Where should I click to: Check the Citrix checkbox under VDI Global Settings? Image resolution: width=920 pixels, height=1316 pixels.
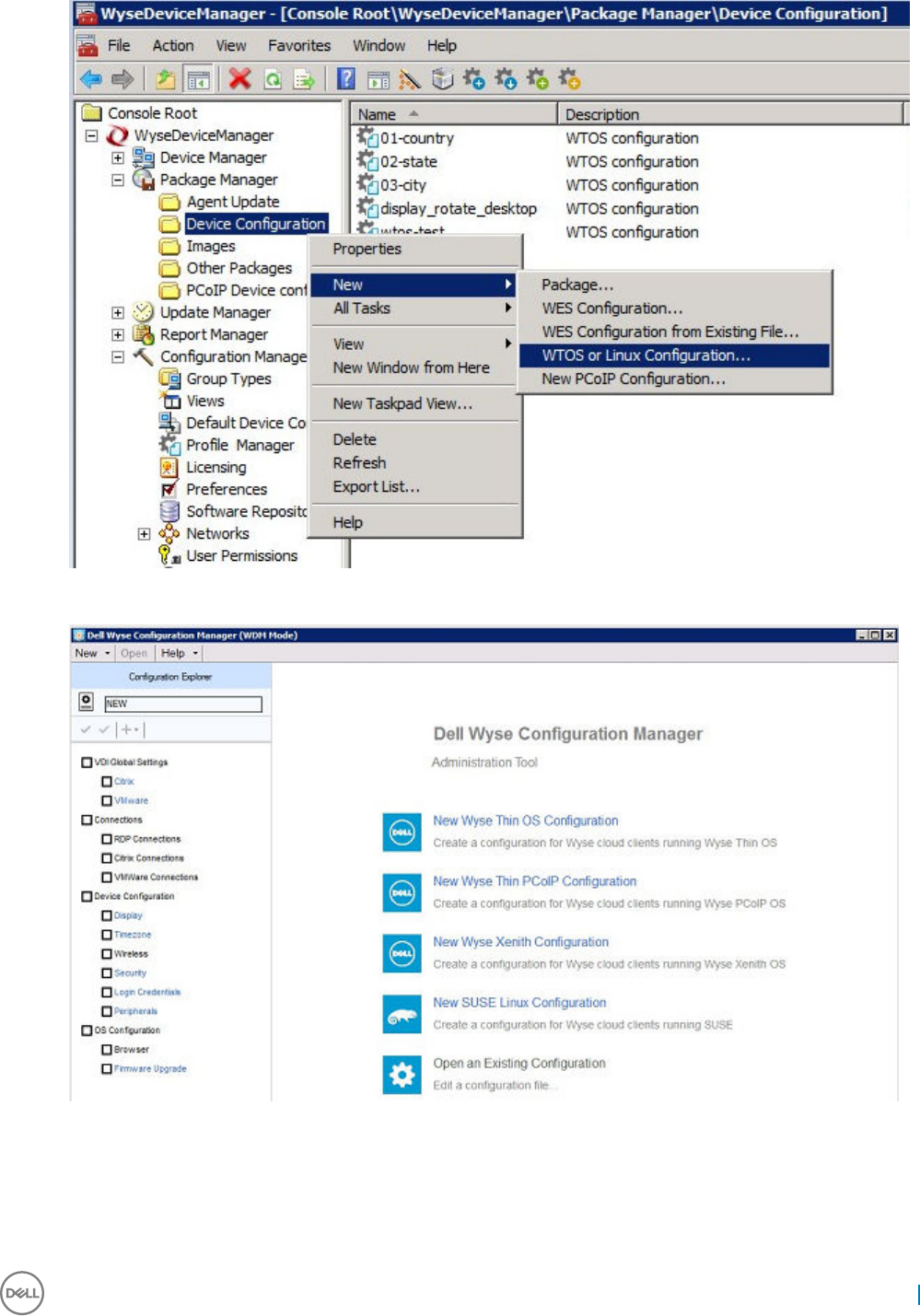coord(107,782)
